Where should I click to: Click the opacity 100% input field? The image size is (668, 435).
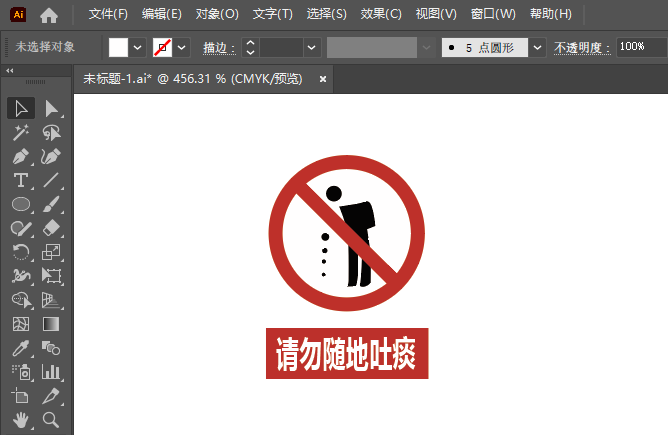point(642,47)
